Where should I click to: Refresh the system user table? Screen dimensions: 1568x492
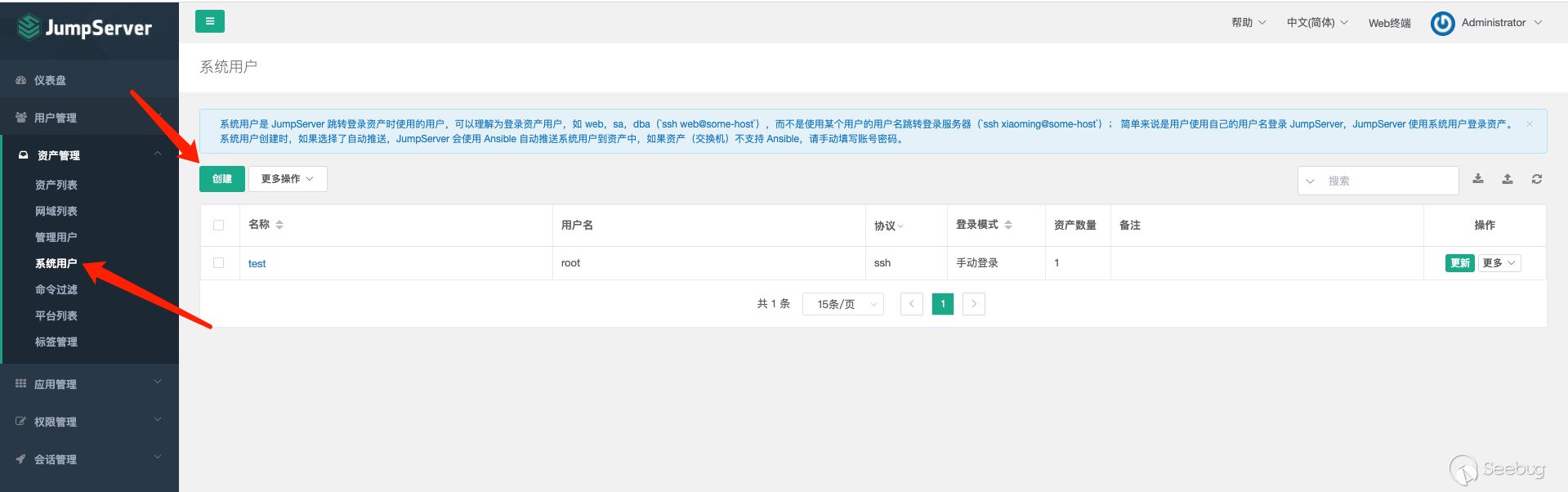tap(1537, 179)
